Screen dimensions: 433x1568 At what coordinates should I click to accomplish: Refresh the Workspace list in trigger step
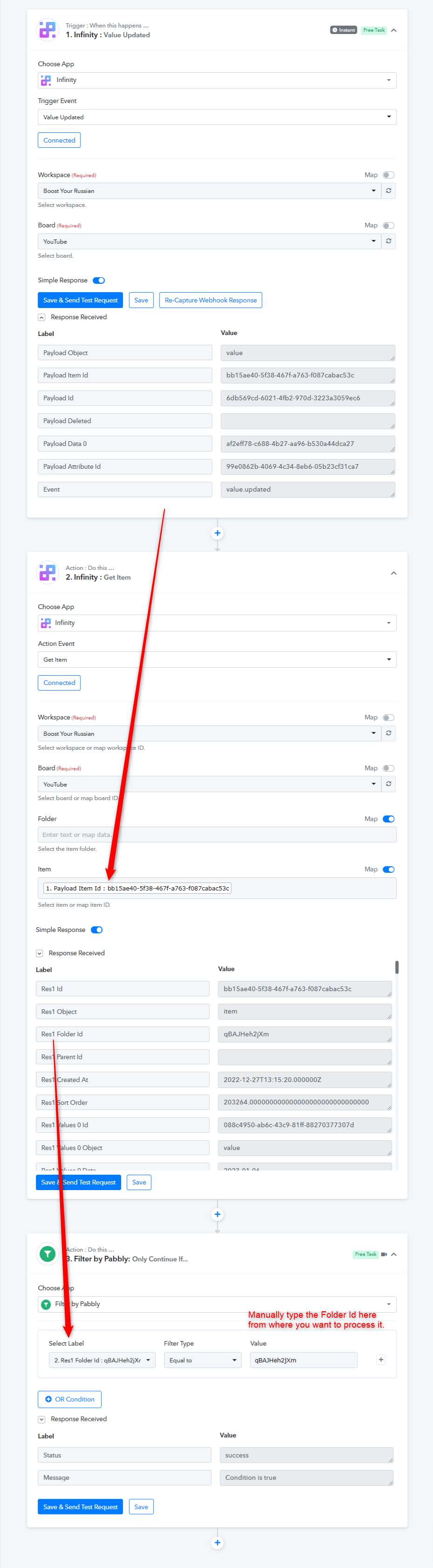click(x=389, y=191)
